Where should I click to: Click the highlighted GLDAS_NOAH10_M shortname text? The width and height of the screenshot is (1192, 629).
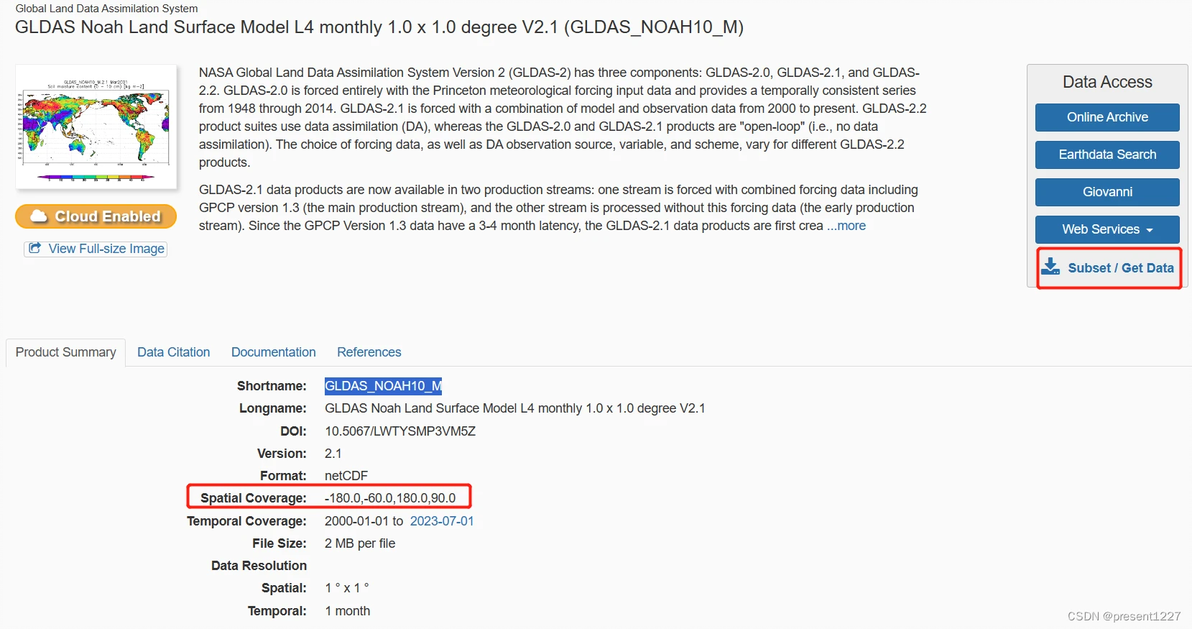(383, 386)
